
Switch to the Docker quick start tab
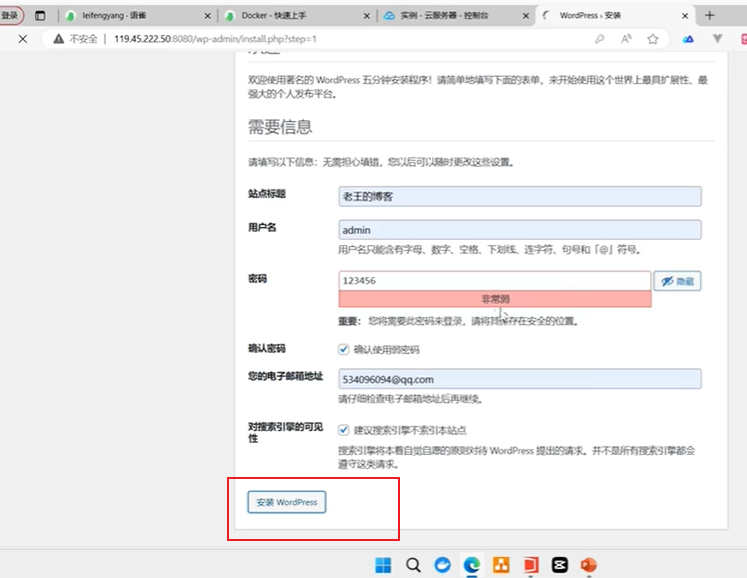(x=298, y=16)
